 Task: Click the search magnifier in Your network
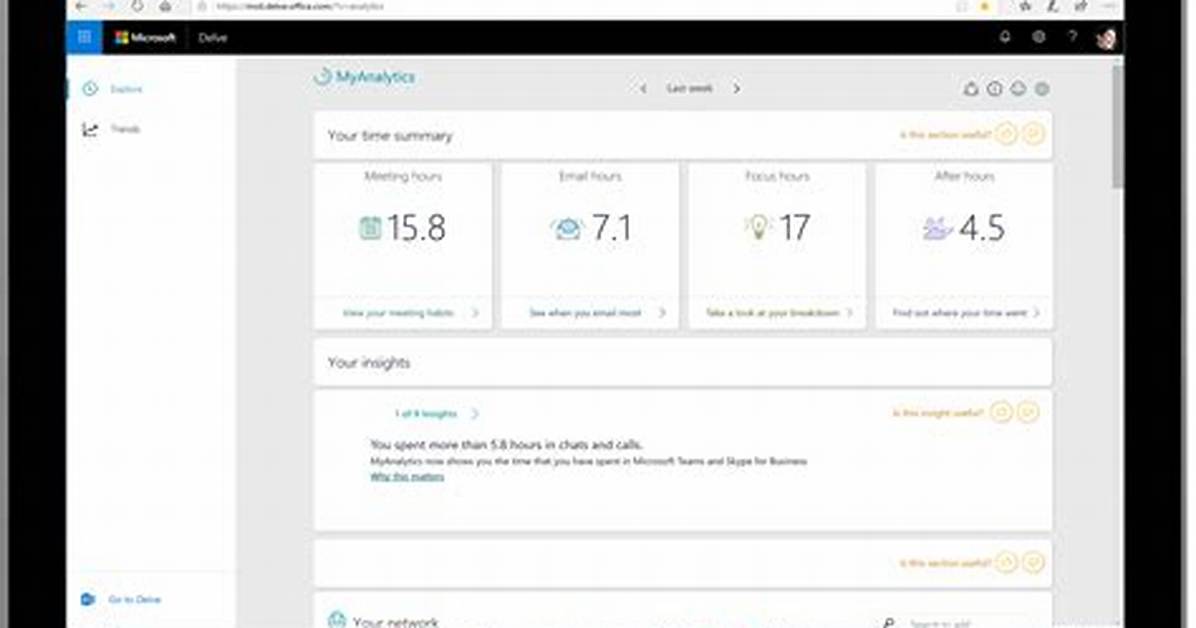[x=889, y=623]
